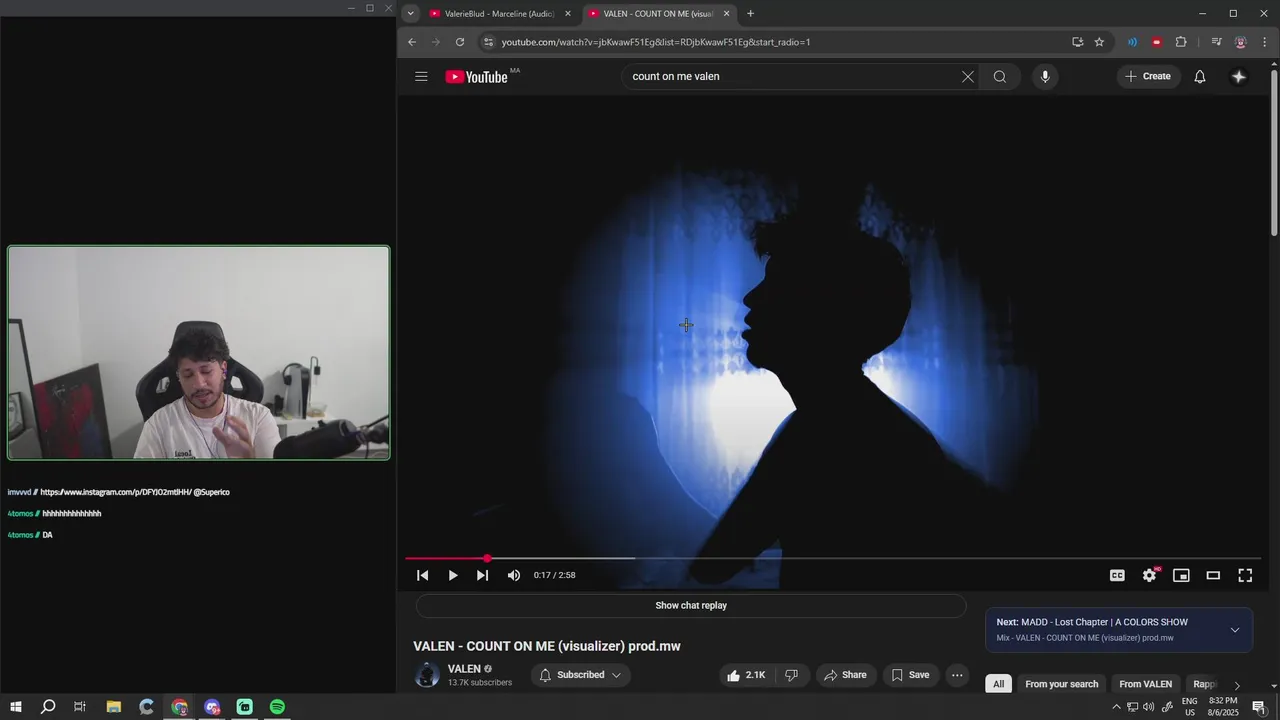Run the search with the magnifier button
Screen dimensions: 1280x720
[x=1000, y=77]
